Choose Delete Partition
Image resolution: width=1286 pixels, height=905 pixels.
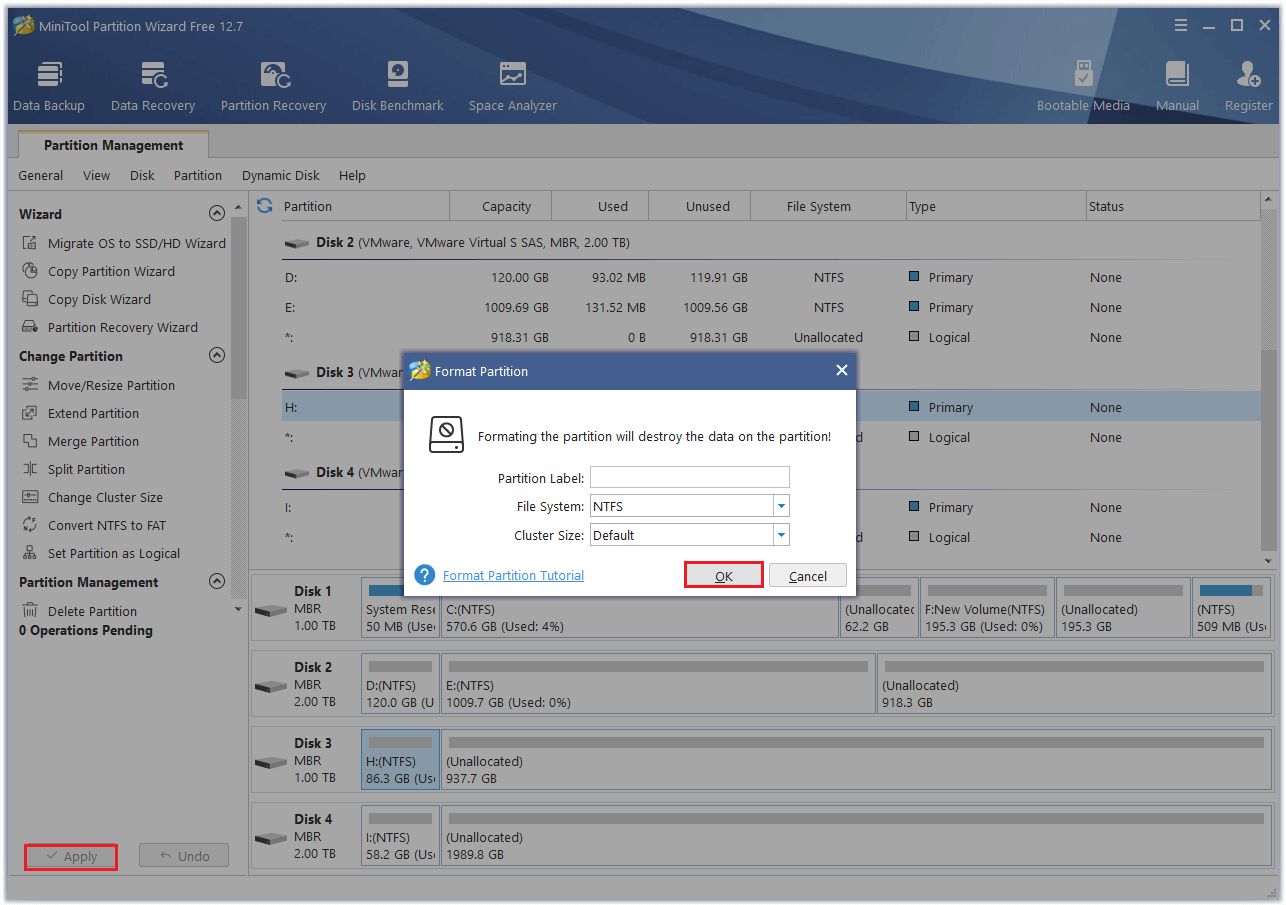(79, 611)
